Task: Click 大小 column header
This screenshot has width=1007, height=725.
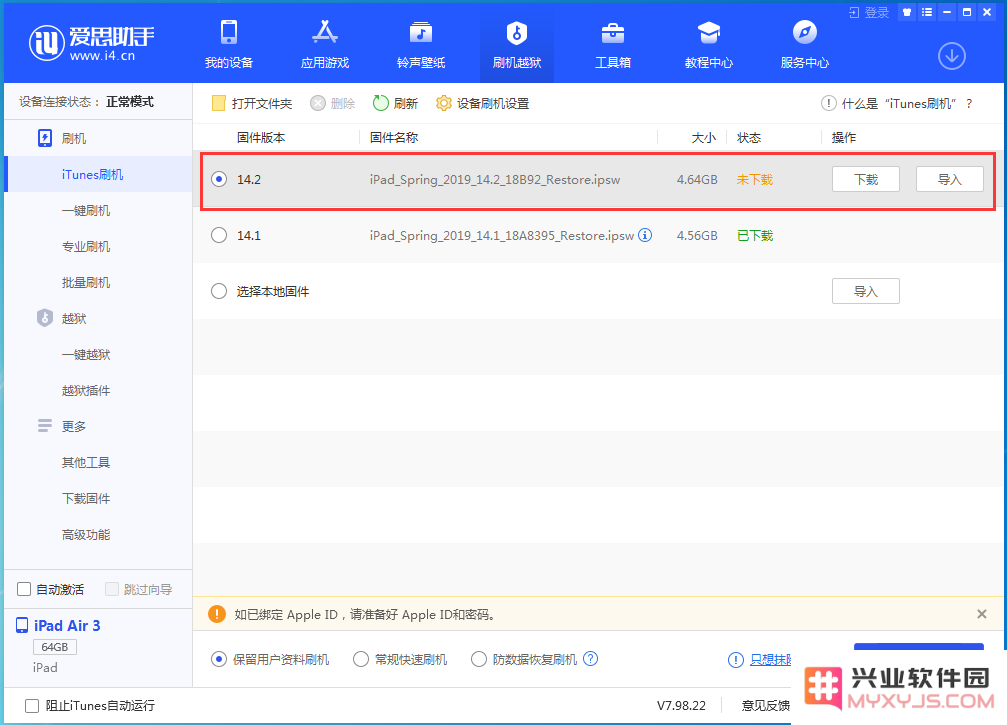Action: [x=703, y=137]
